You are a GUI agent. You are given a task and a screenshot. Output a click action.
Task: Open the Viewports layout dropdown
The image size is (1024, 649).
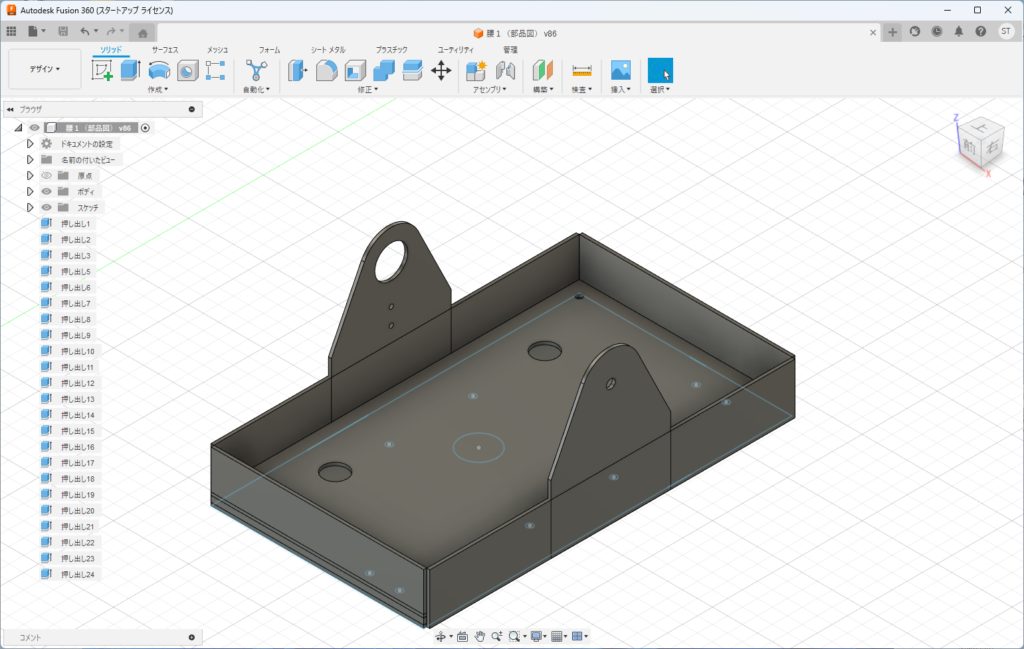(580, 637)
